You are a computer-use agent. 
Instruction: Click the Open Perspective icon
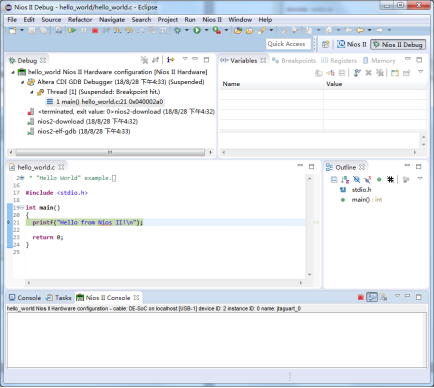[326, 44]
